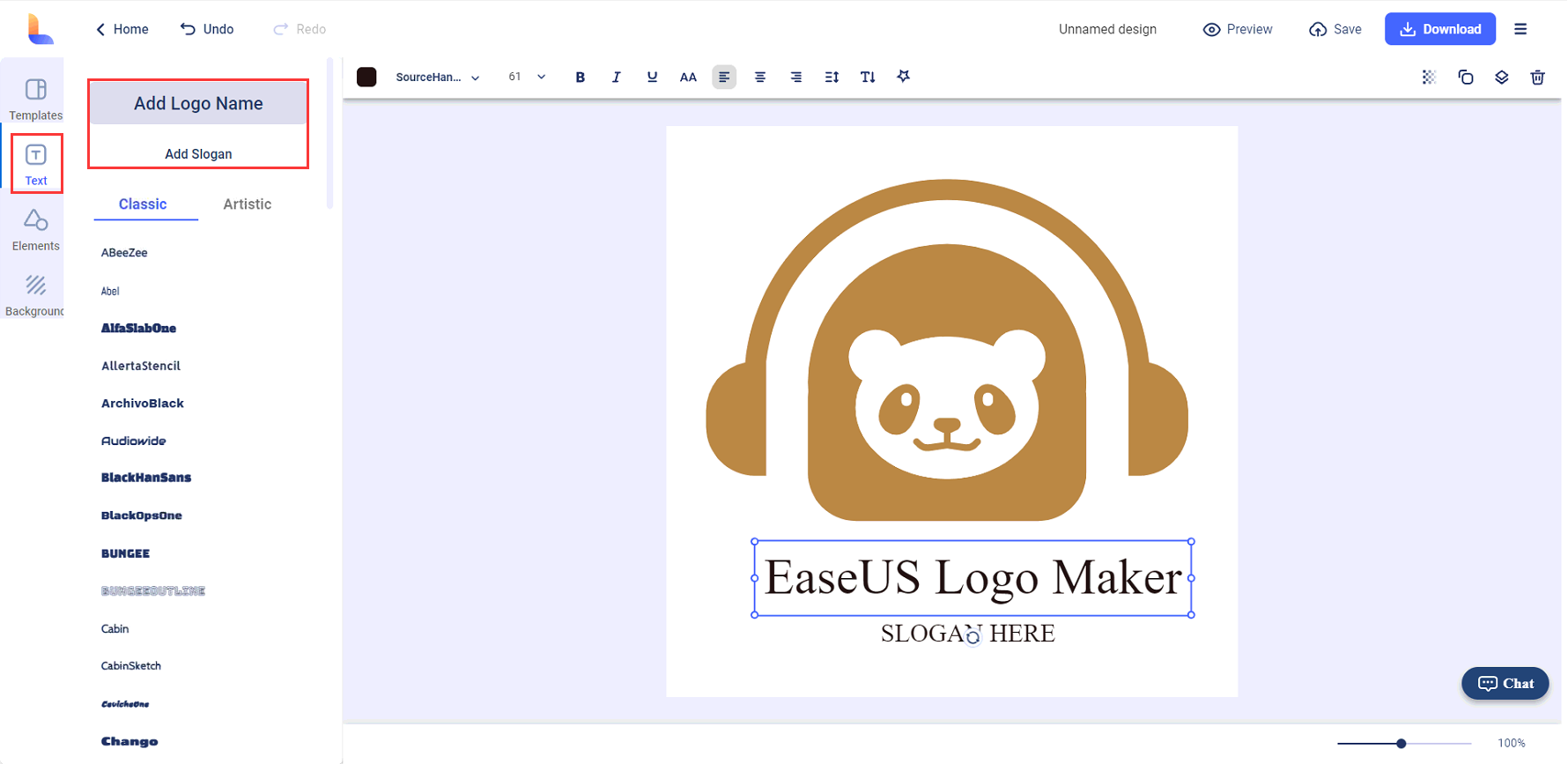Align text left
The image size is (1568, 764).
pos(724,77)
